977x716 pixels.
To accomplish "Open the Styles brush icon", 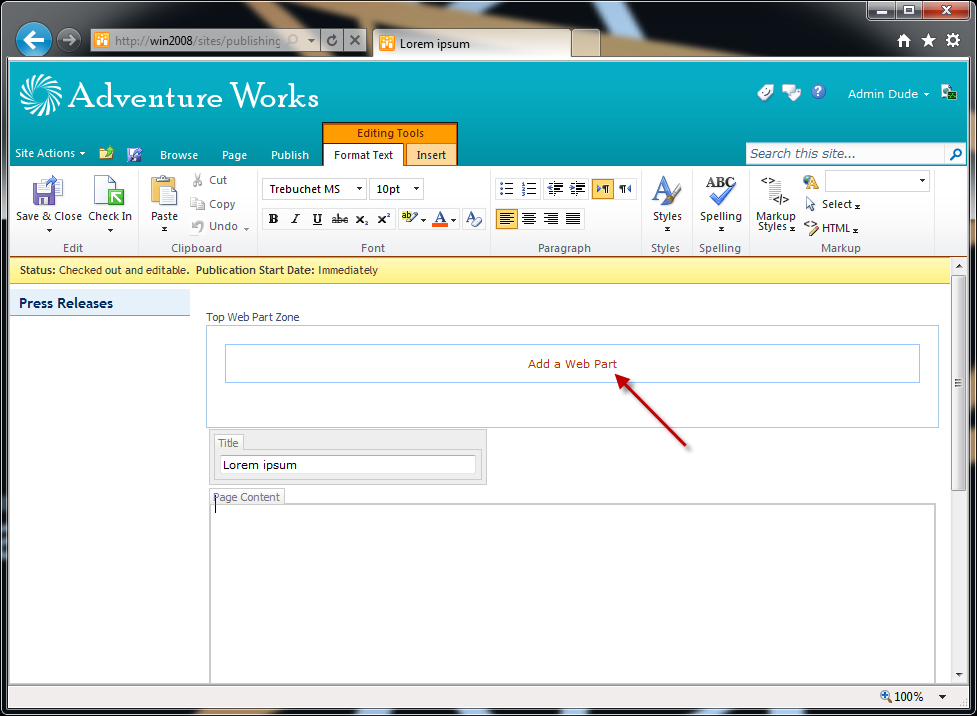I will click(666, 190).
